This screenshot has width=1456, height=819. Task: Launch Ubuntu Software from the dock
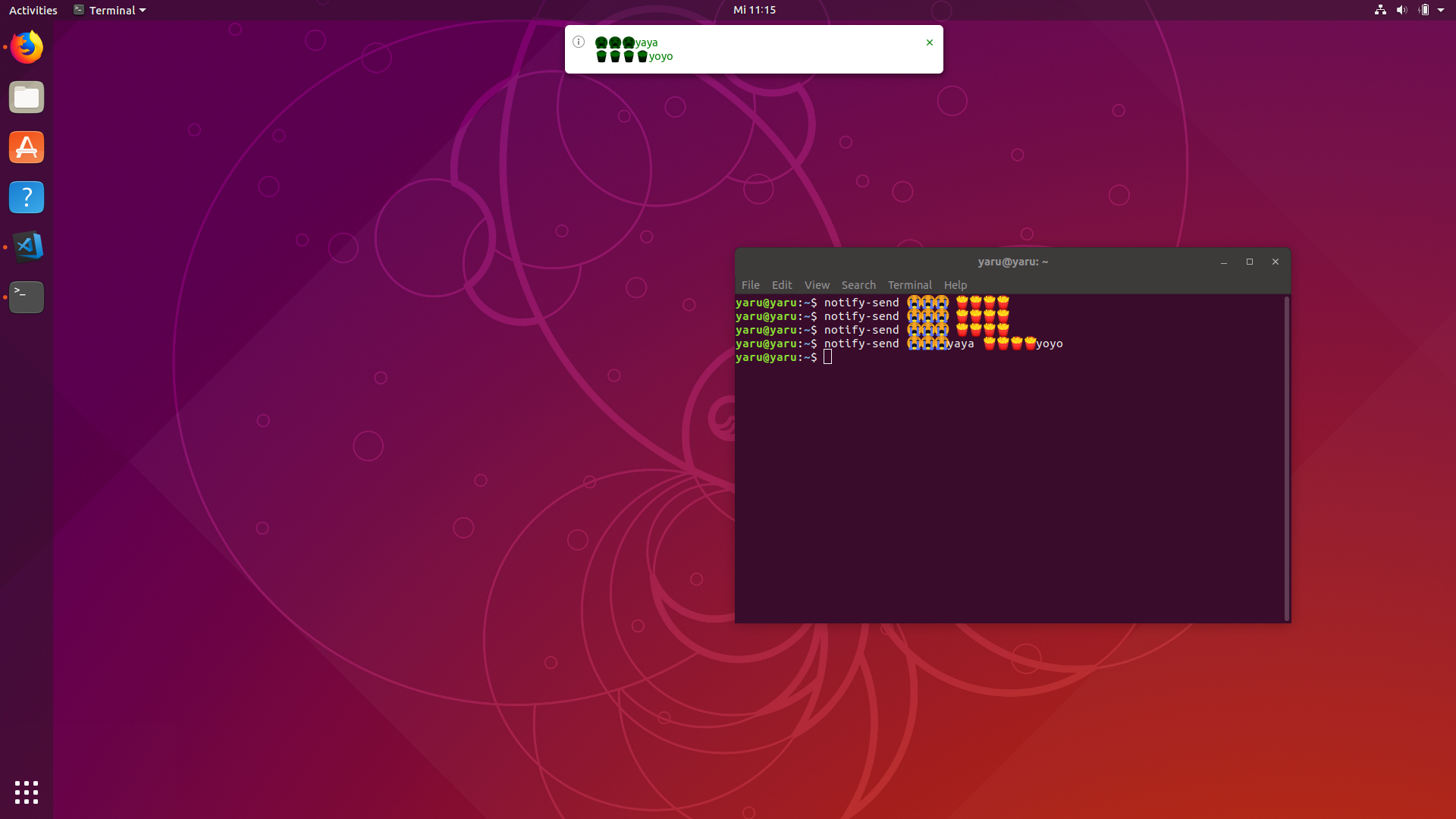point(26,147)
